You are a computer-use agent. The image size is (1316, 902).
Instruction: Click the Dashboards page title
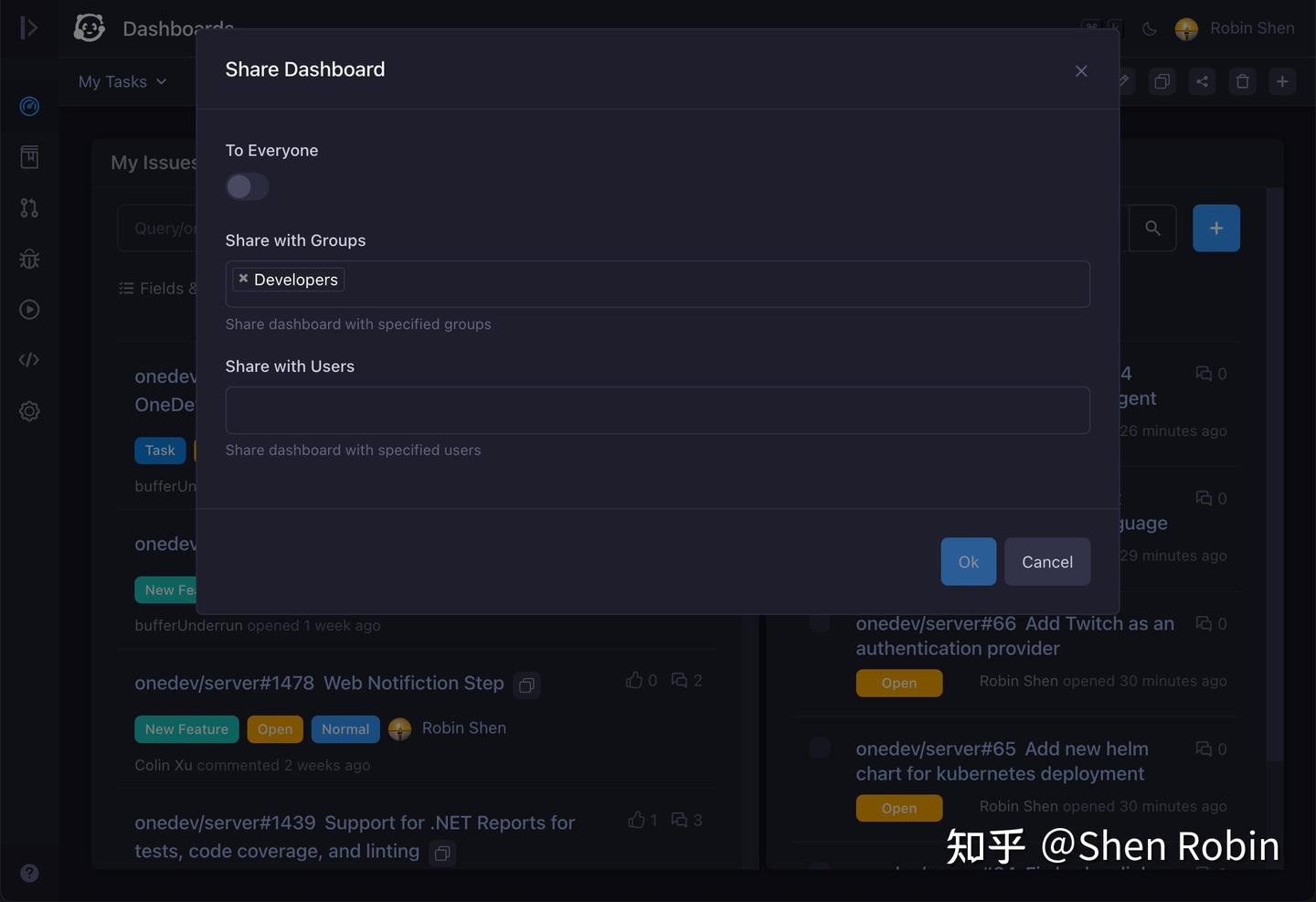(178, 28)
